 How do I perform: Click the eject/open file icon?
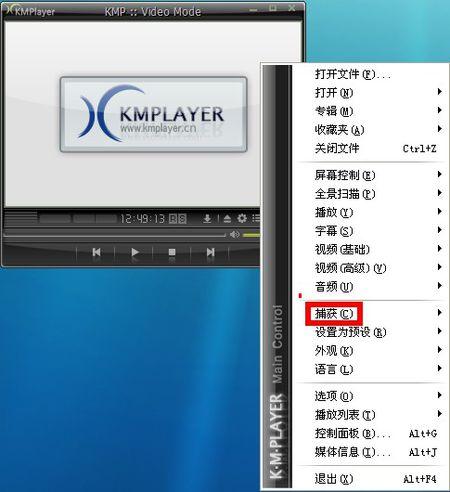(x=227, y=219)
